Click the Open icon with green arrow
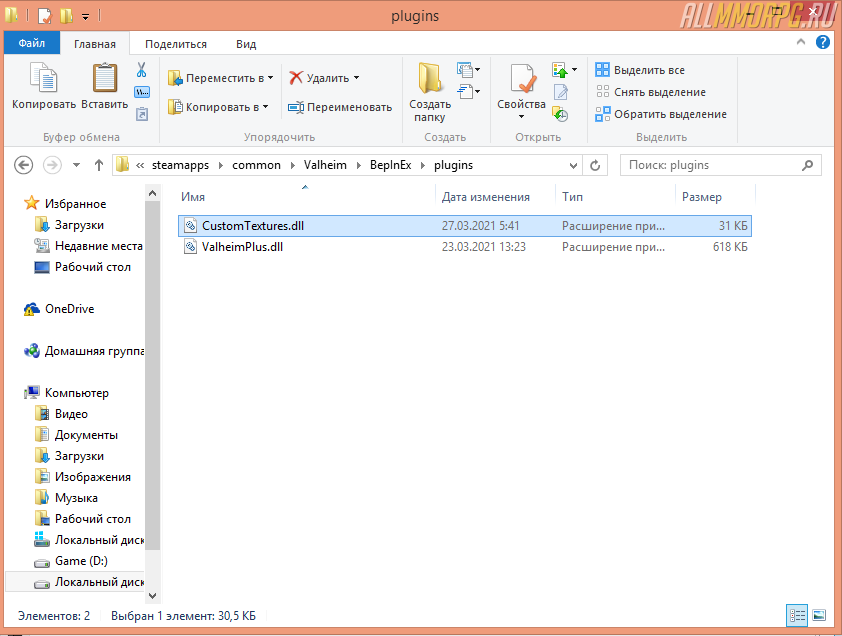Image resolution: width=842 pixels, height=636 pixels. [x=560, y=70]
